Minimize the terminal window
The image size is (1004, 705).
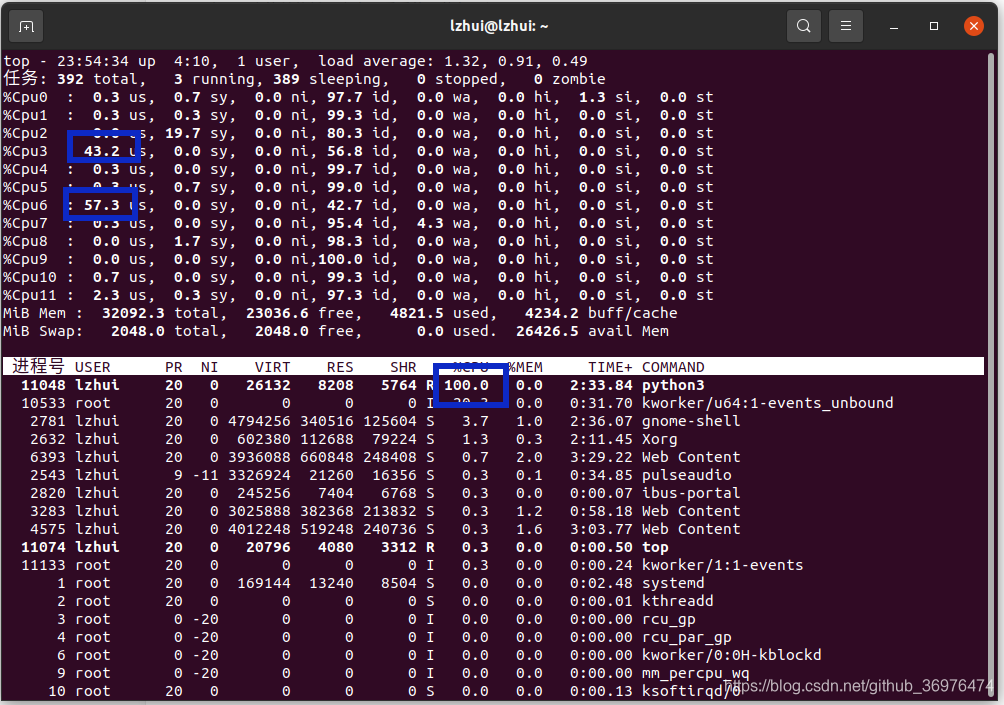pyautogui.click(x=894, y=26)
